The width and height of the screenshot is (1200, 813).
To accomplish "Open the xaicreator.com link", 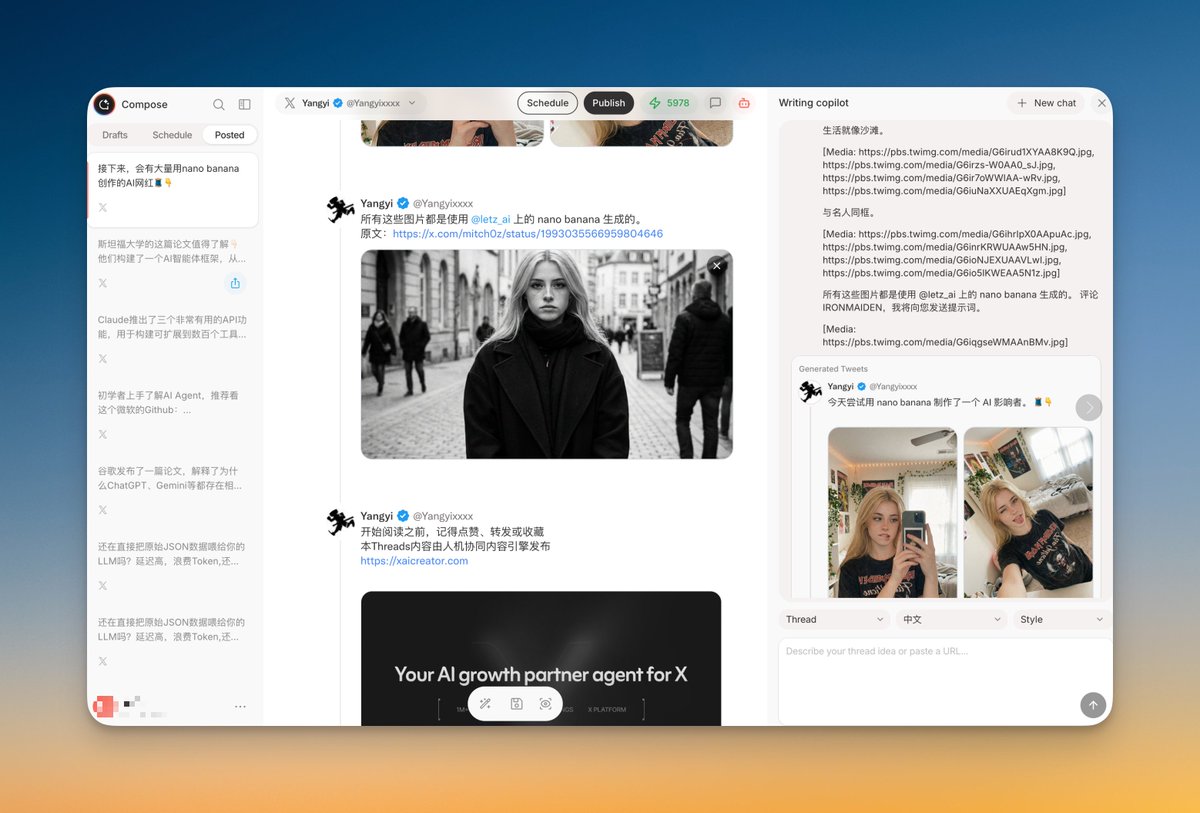I will pos(414,561).
